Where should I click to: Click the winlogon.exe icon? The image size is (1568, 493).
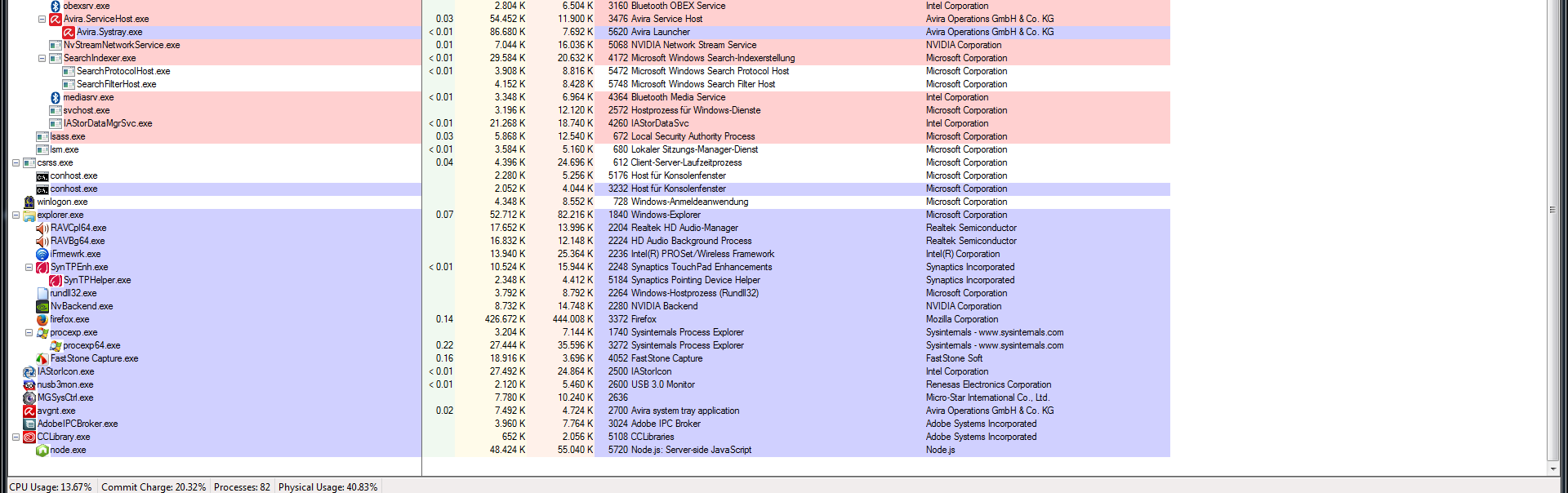click(29, 202)
